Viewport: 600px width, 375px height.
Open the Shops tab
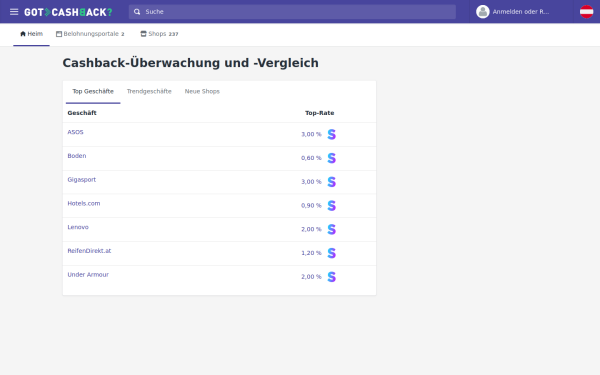[159, 34]
